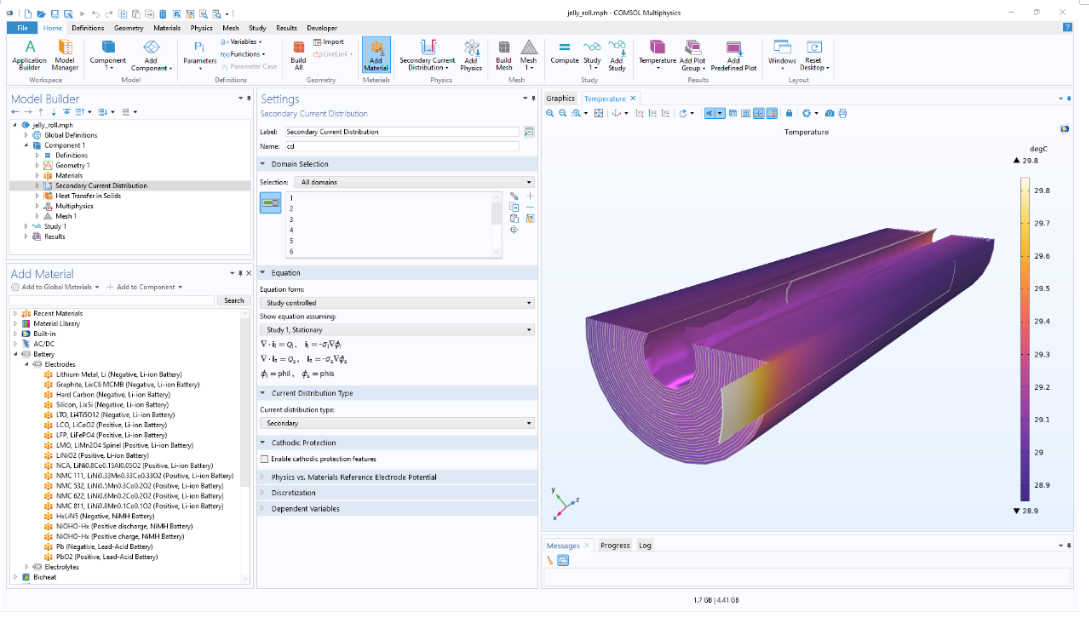The width and height of the screenshot is (1089, 619).
Task: Take an image snapshot with camera icon
Action: pos(829,113)
